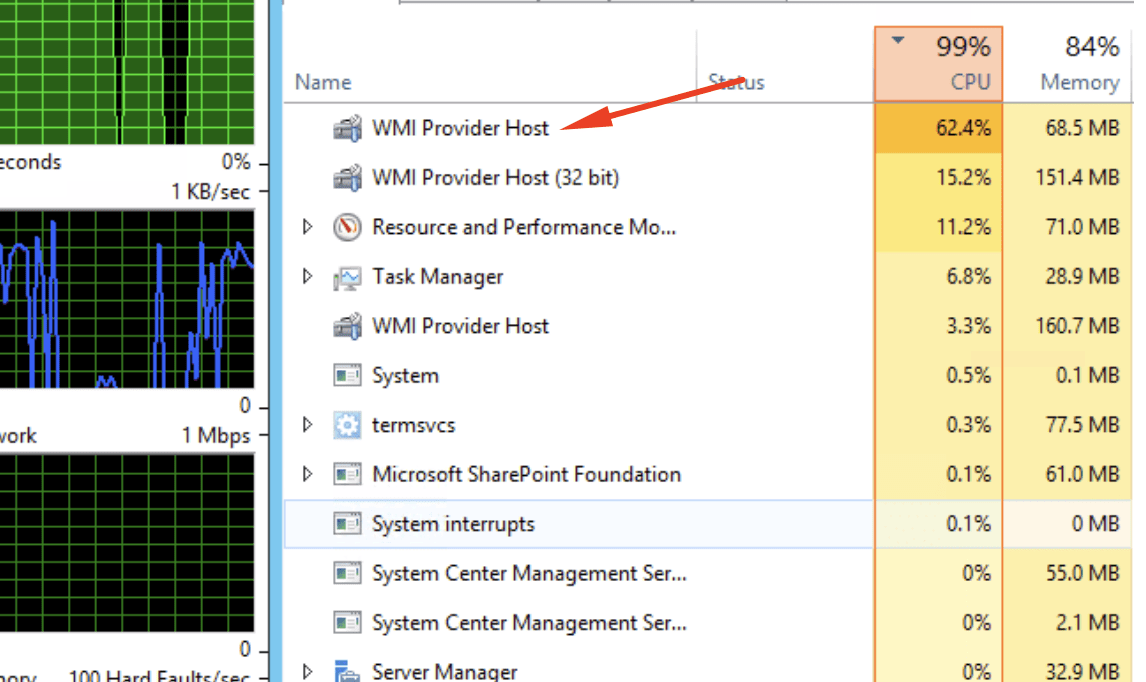1146x682 pixels.
Task: Click the 6.8% CPU value cell
Action: 938,277
